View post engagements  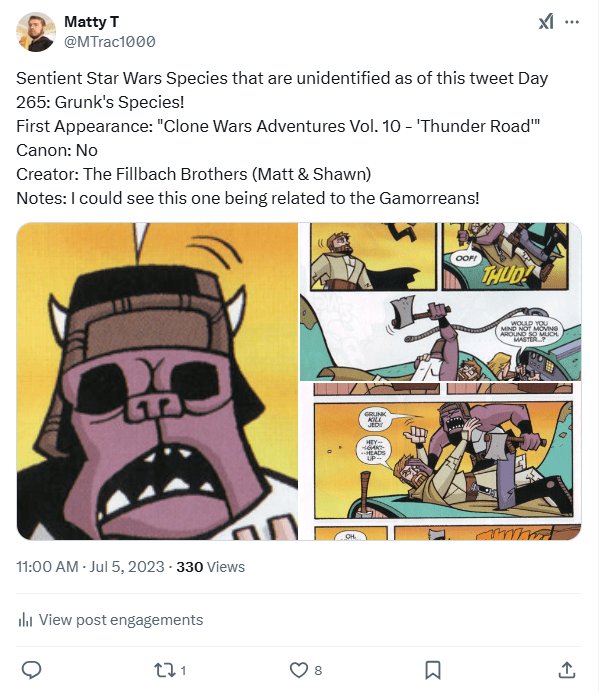pyautogui.click(x=120, y=620)
